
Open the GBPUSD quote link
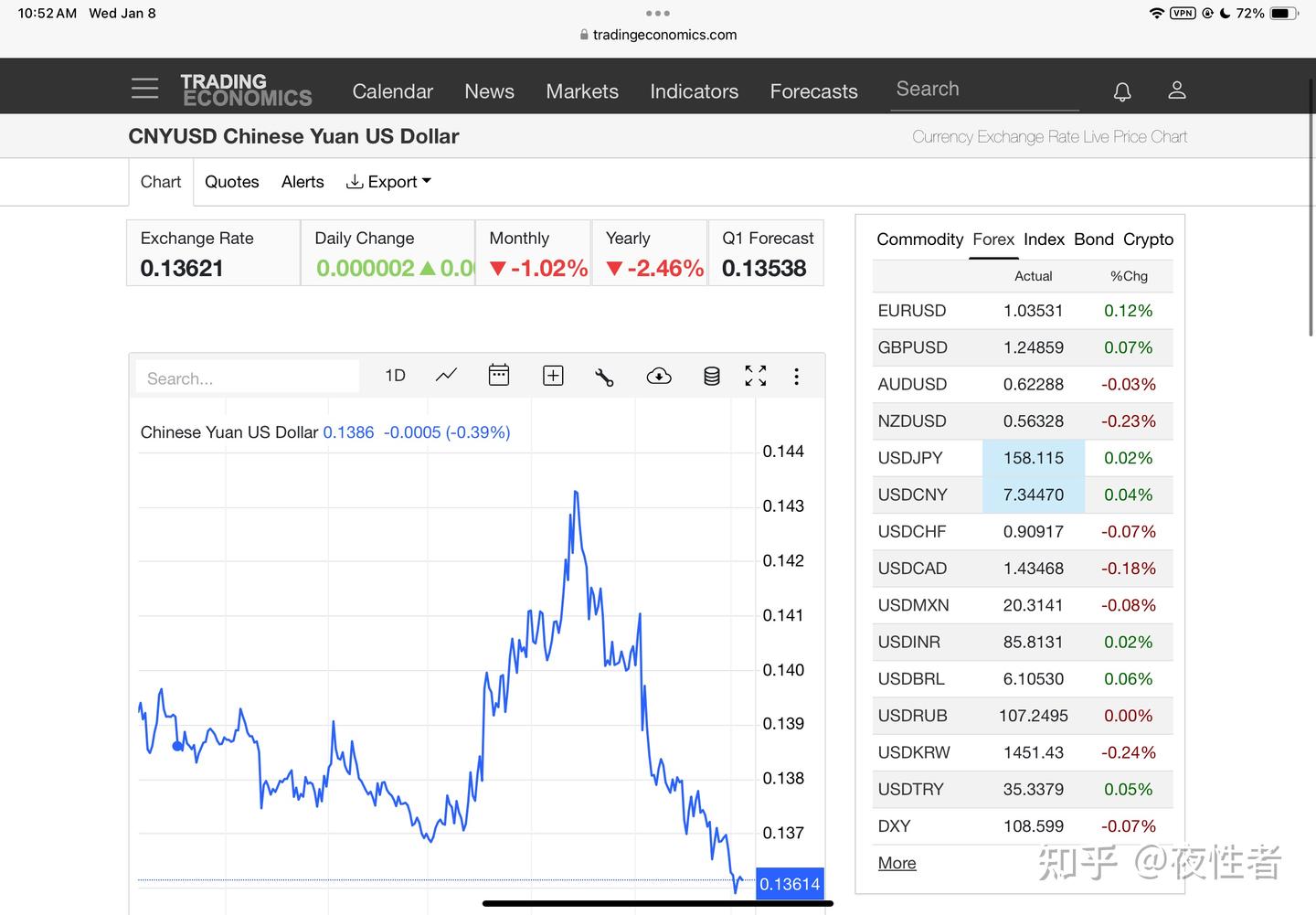(912, 347)
